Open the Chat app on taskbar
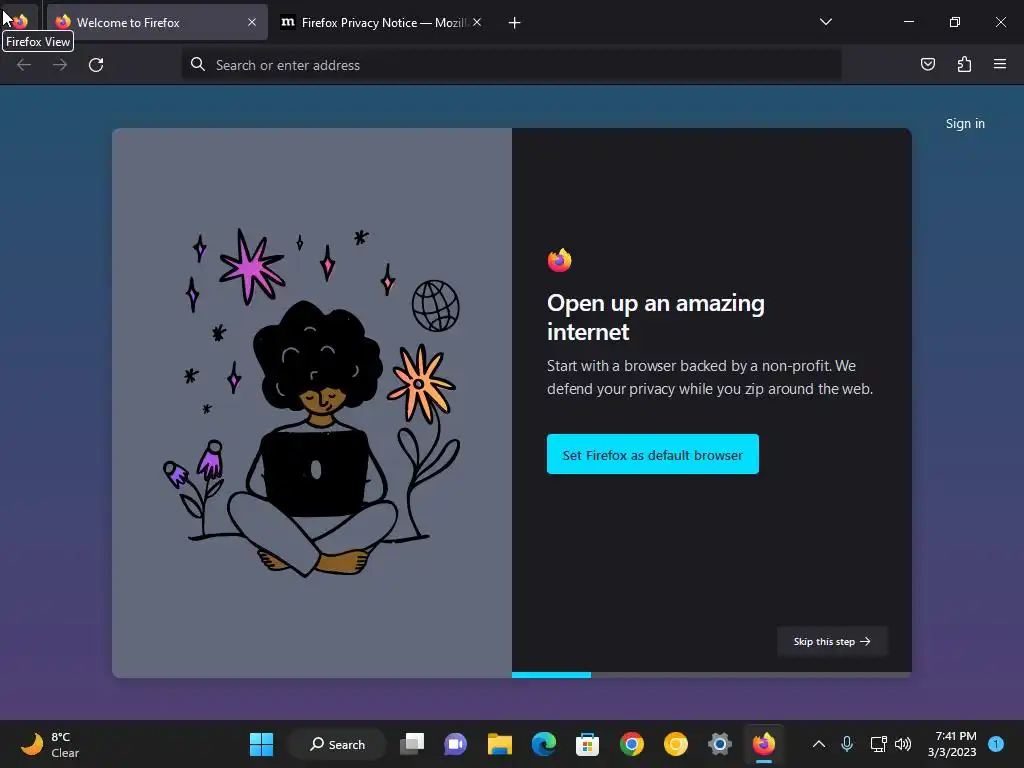Image resolution: width=1024 pixels, height=768 pixels. 455,744
